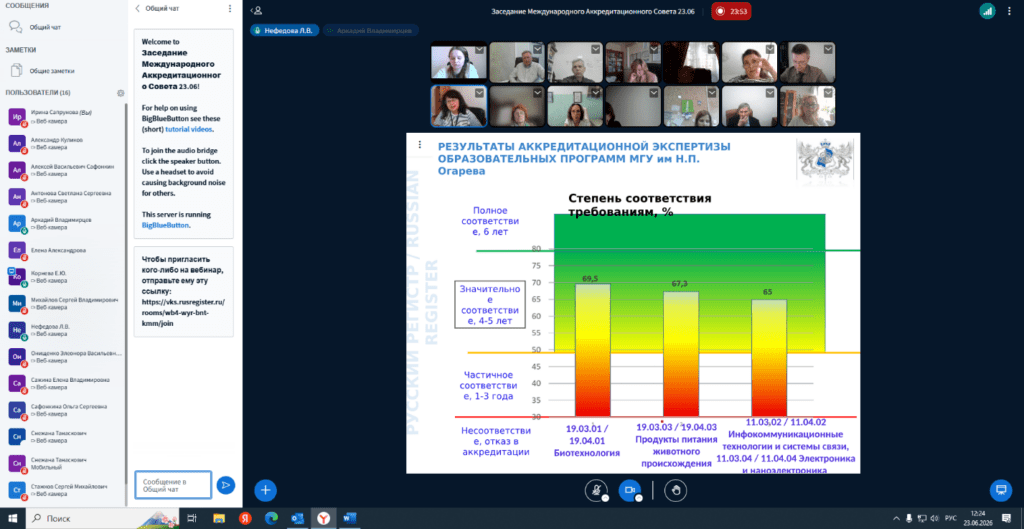Viewport: 1024px width, 529px height.
Task: Open volume control in system tray
Action: coord(937,519)
